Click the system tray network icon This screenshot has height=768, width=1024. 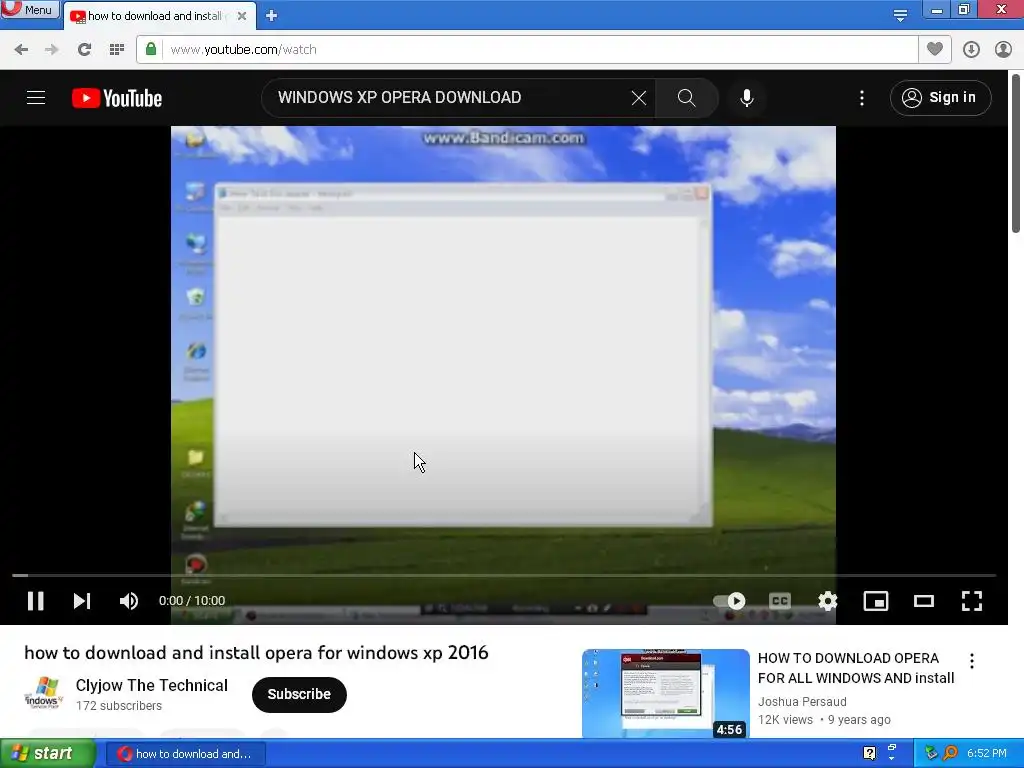pyautogui.click(x=931, y=754)
